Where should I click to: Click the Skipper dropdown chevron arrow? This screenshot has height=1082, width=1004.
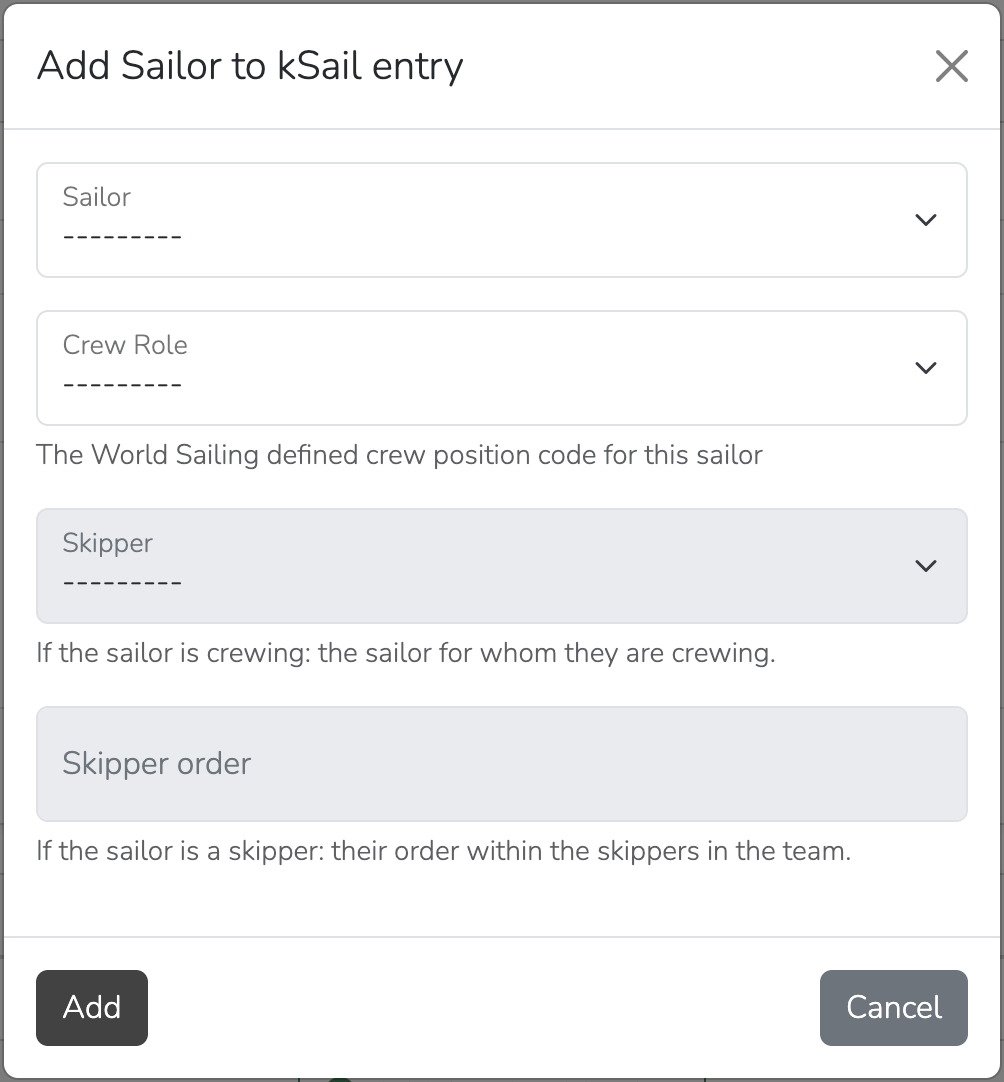pyautogui.click(x=926, y=566)
